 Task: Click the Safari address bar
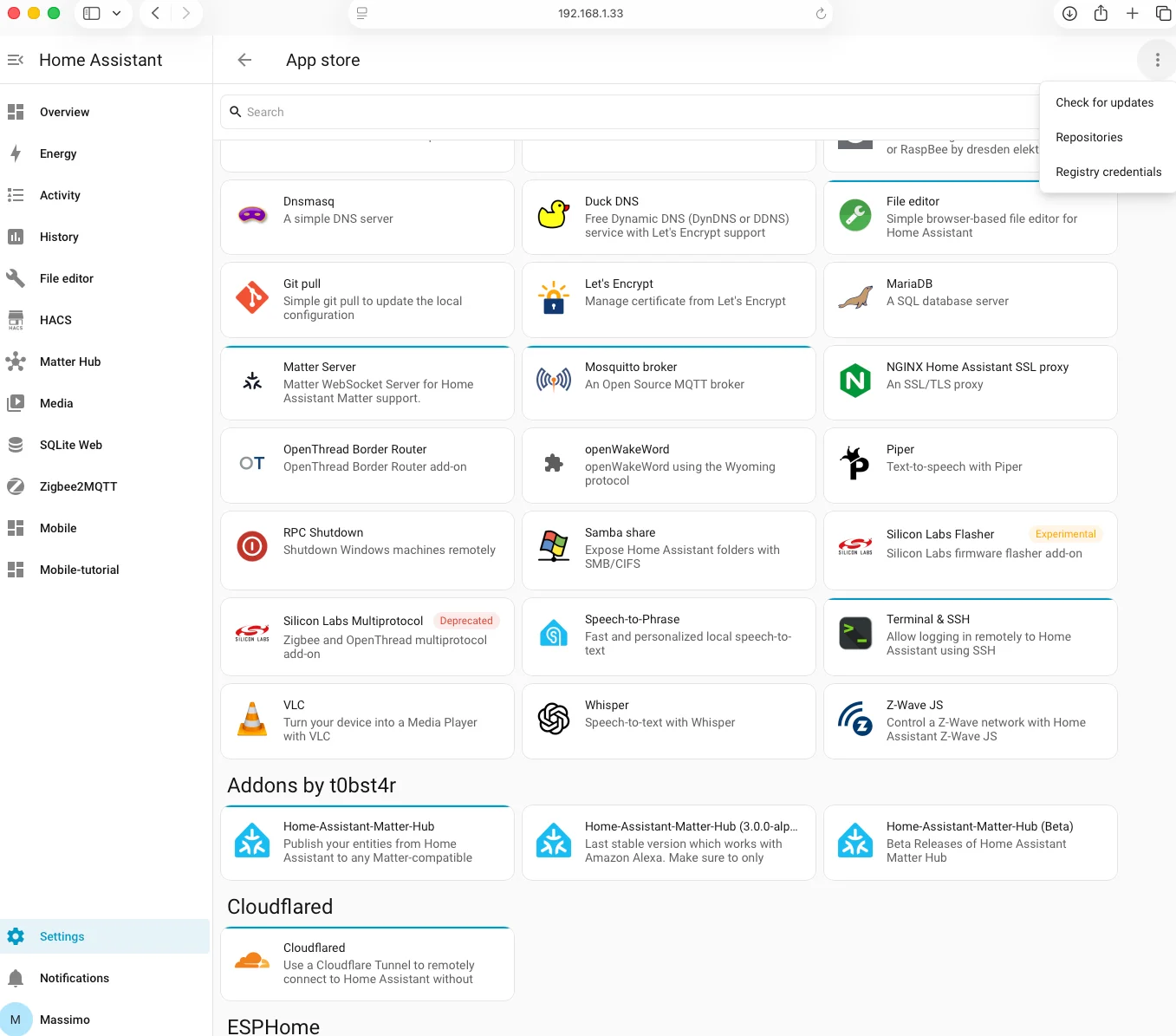[590, 13]
